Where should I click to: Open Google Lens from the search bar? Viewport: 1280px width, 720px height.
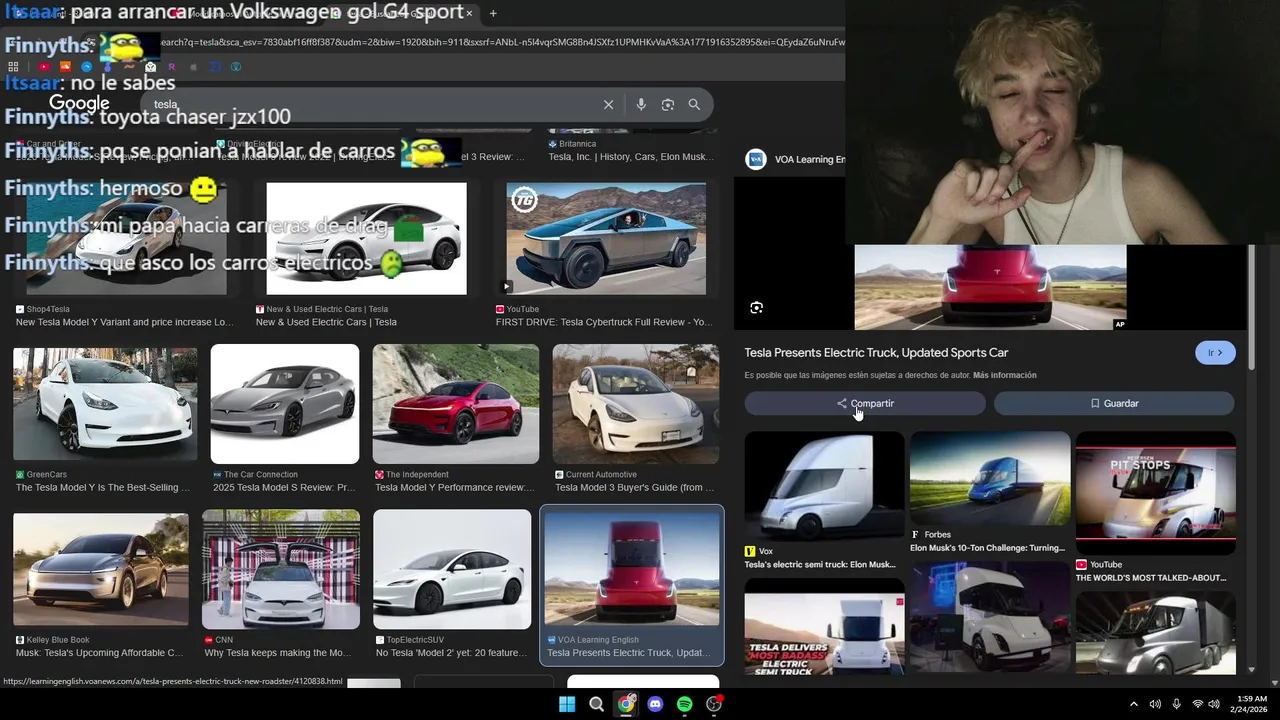668,104
